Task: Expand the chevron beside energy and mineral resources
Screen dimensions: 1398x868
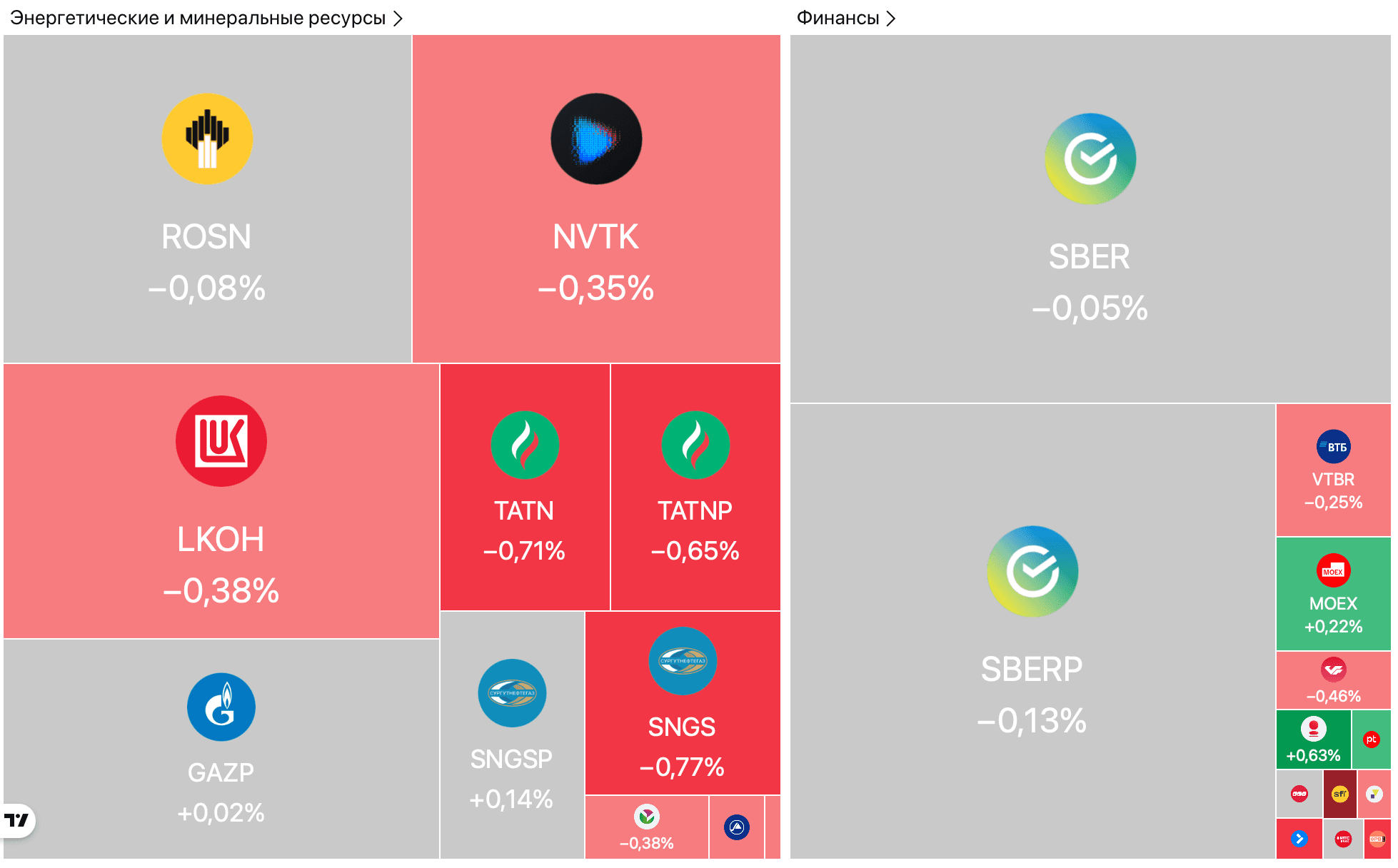Action: pos(398,18)
